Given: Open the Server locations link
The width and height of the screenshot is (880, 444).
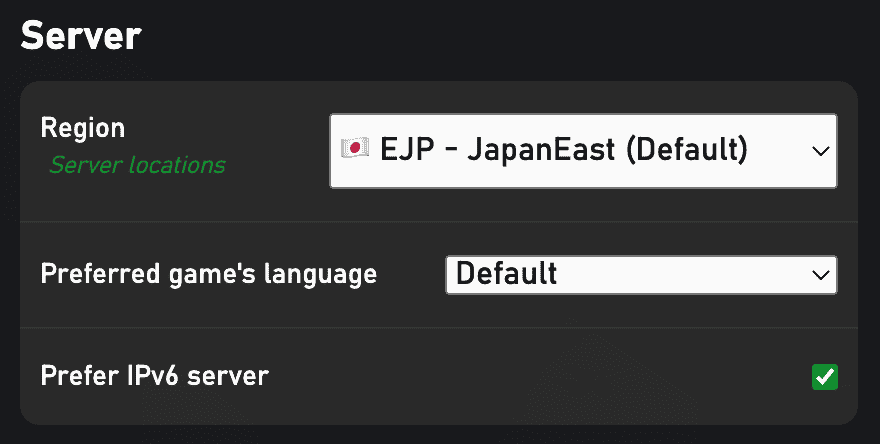Looking at the screenshot, I should pos(138,165).
